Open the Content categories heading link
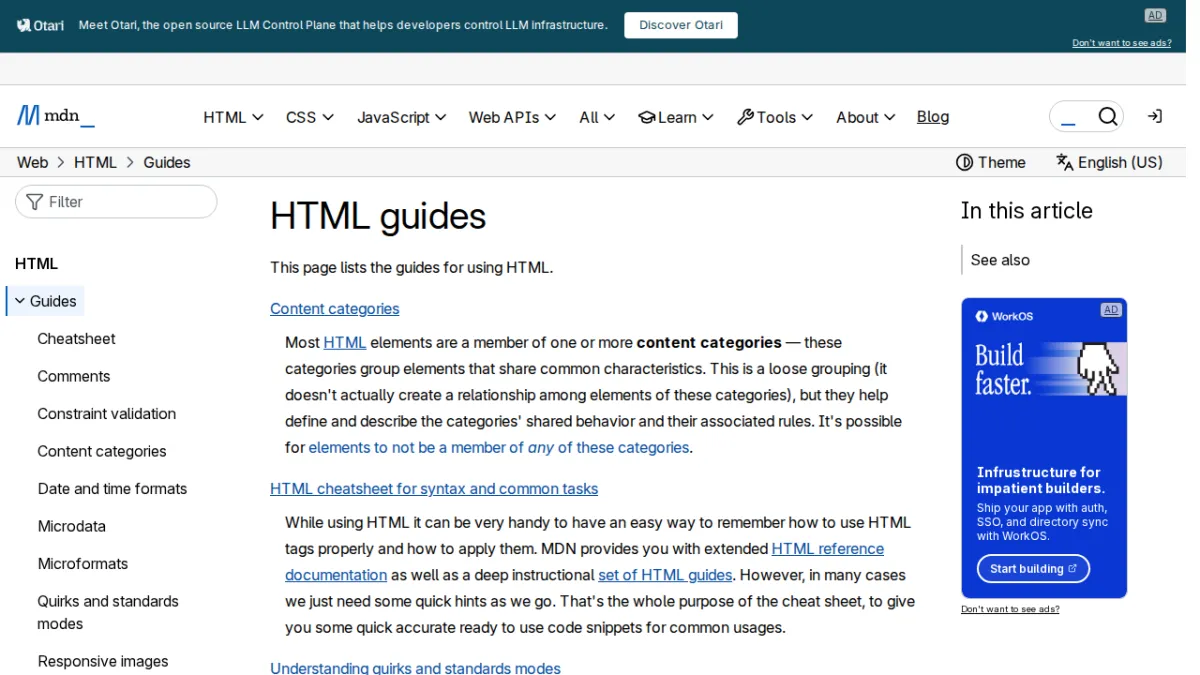The height and width of the screenshot is (675, 1200). tap(335, 309)
